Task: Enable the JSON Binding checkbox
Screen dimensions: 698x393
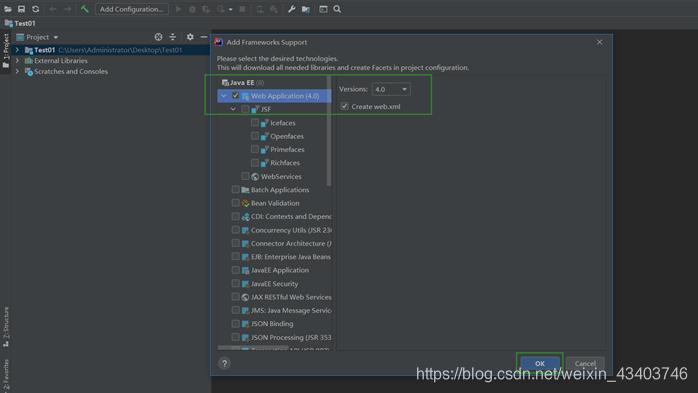Action: (x=235, y=324)
